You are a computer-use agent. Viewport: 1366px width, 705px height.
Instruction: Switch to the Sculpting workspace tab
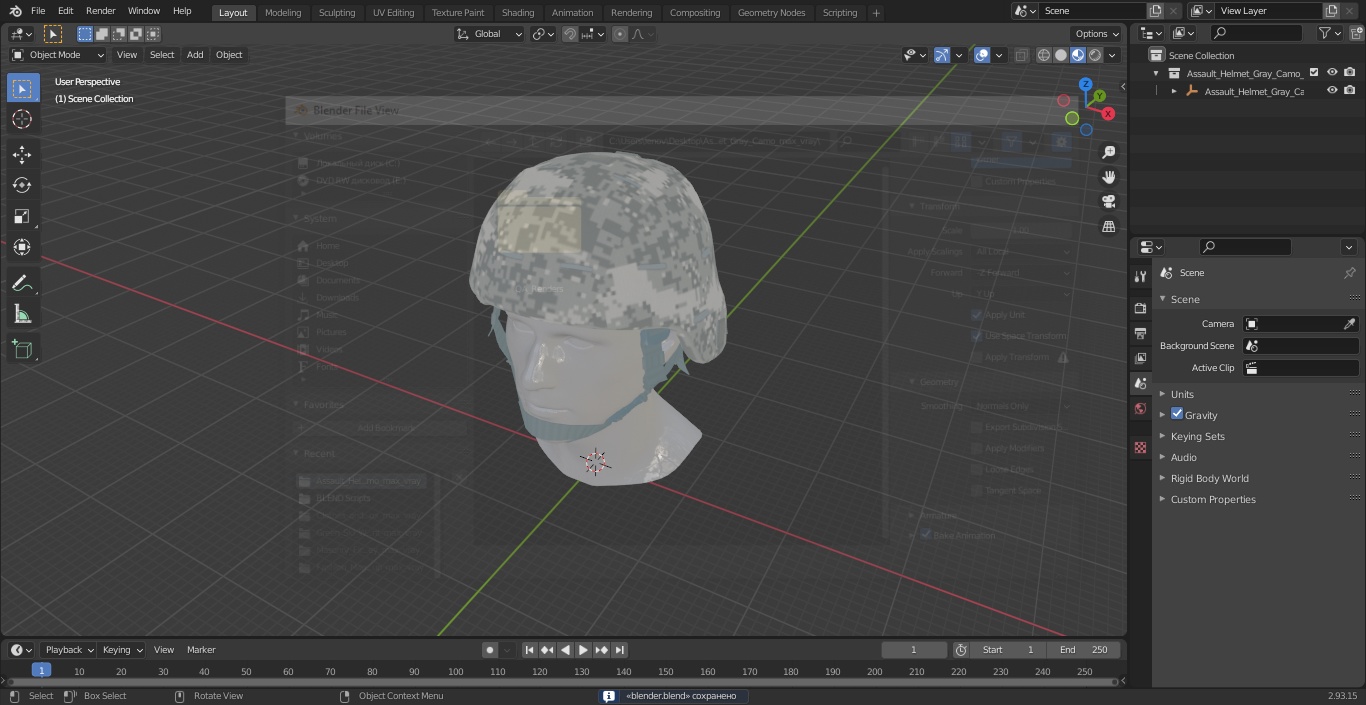click(336, 12)
